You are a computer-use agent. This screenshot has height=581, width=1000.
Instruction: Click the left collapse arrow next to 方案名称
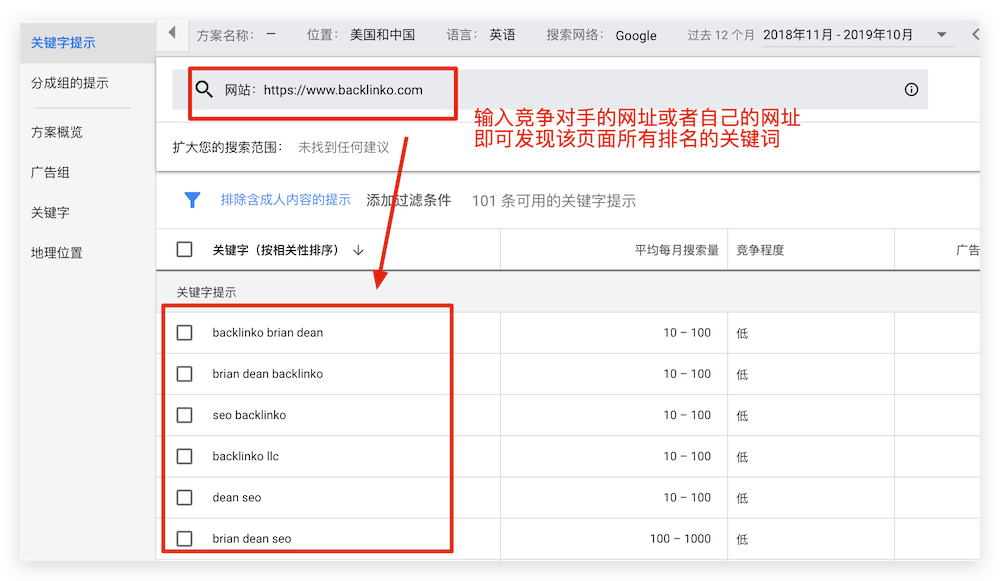point(171,33)
